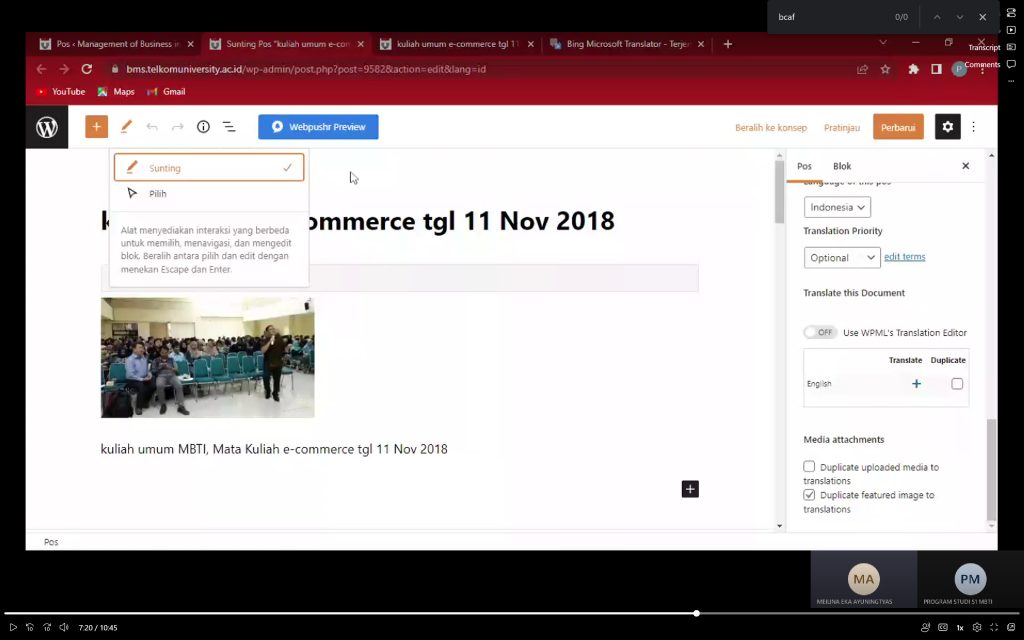
Task: Click Beralih ke konsep link
Action: click(771, 127)
